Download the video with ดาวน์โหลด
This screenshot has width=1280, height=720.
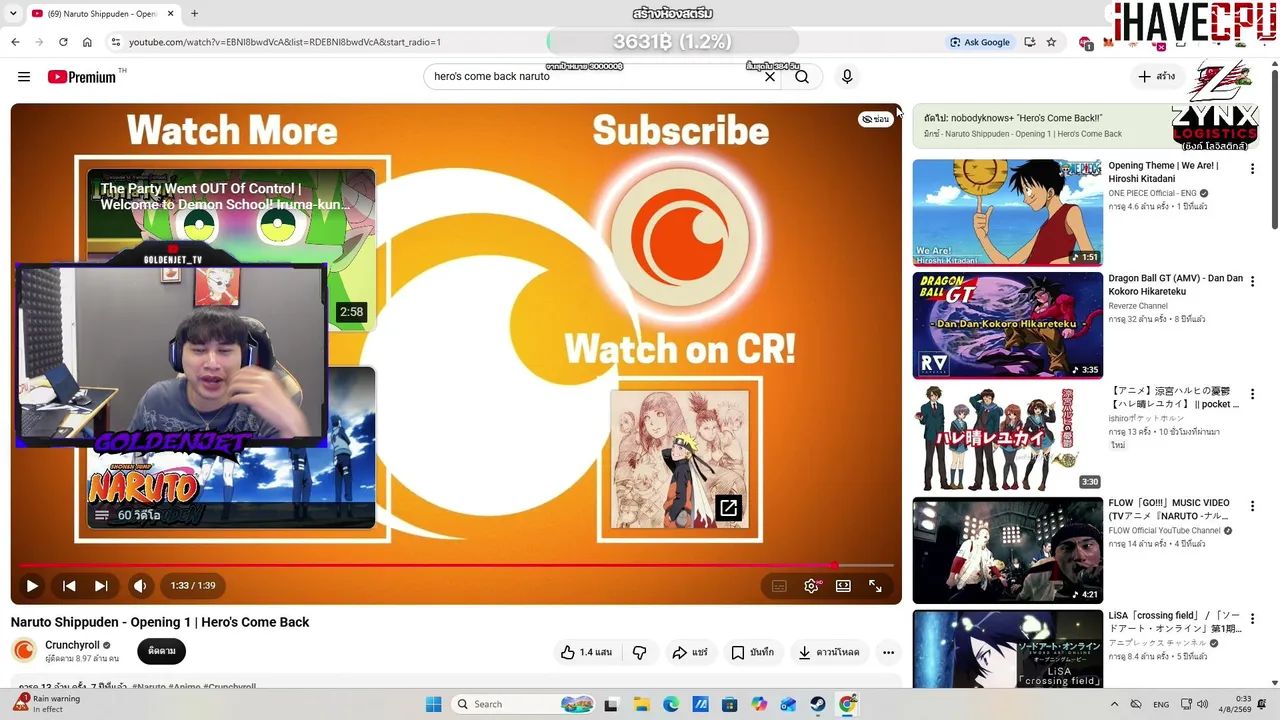(x=828, y=652)
